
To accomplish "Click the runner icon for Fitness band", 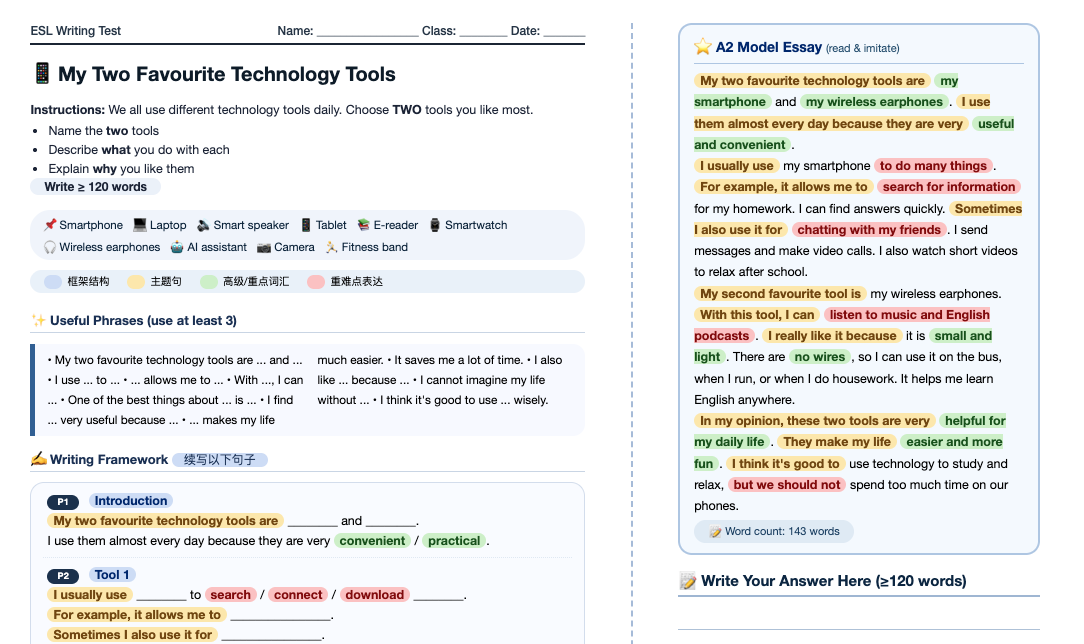I will coord(332,247).
